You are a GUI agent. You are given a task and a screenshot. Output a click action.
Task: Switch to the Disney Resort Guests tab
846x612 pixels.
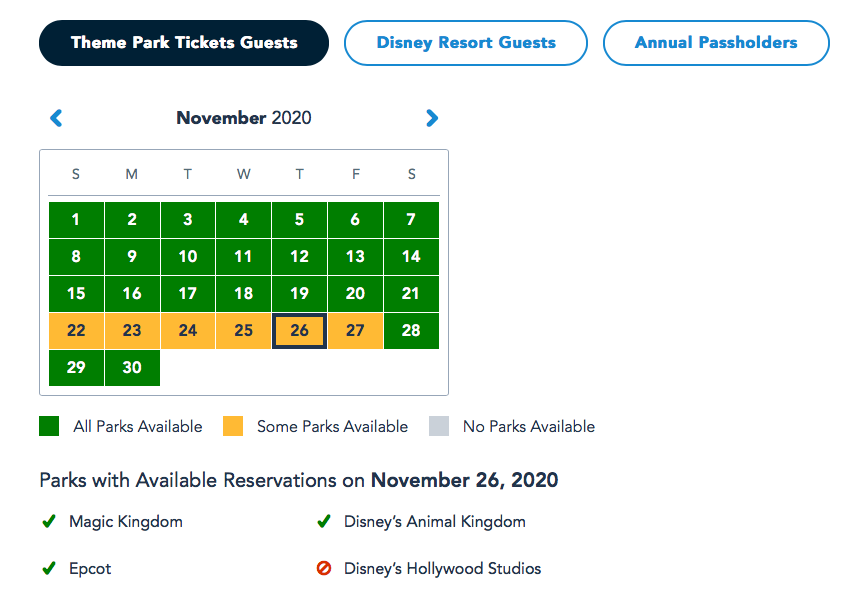click(x=466, y=43)
